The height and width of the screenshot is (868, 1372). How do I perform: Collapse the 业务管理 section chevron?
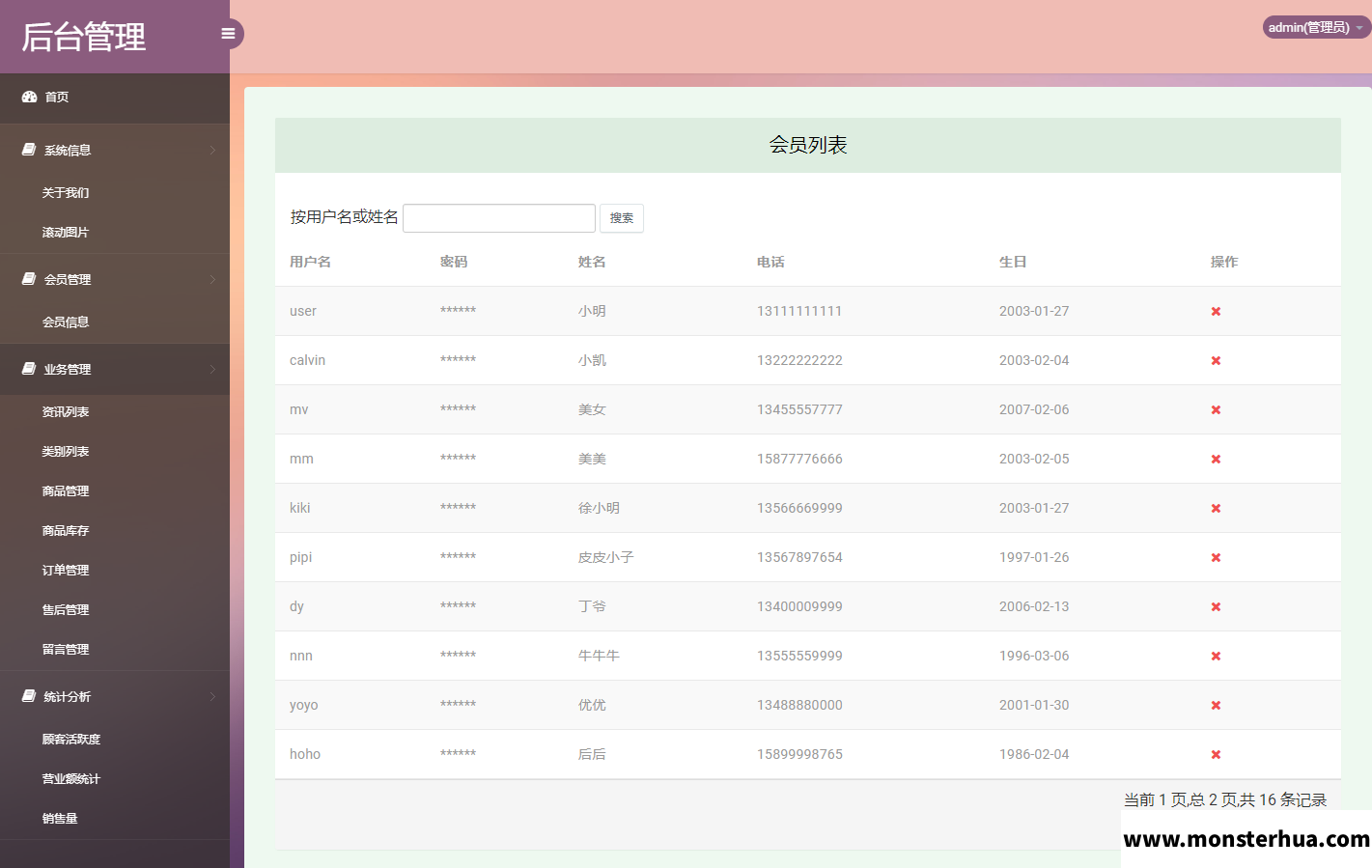[x=212, y=369]
